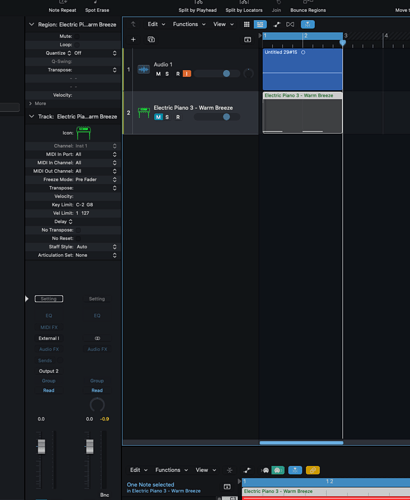Viewport: 410px width, 500px height.
Task: Click the back arrow in tracks menu bar
Action: point(133,24)
